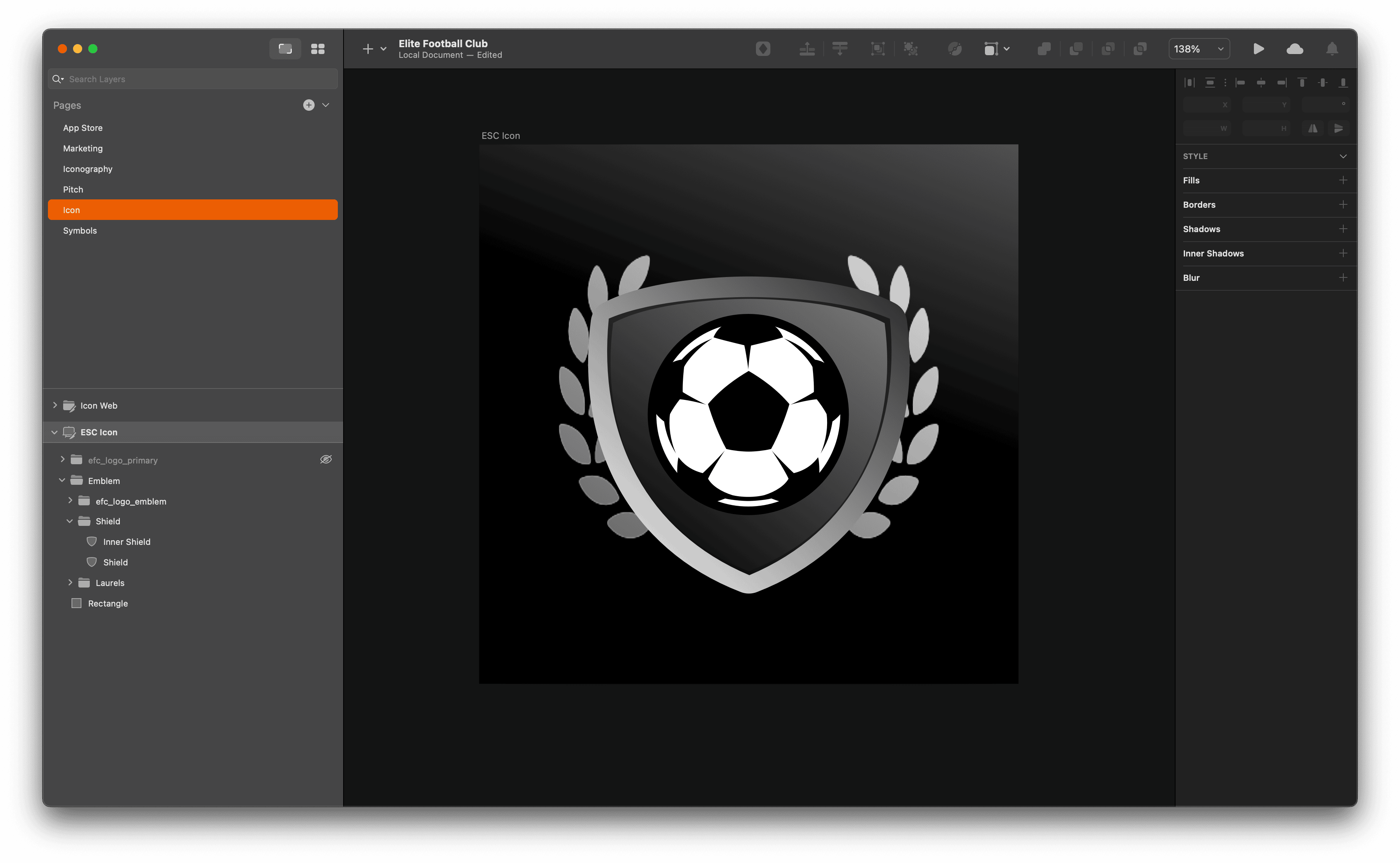Viewport: 1400px width, 863px height.
Task: Click the Align Top icon
Action: click(1302, 83)
